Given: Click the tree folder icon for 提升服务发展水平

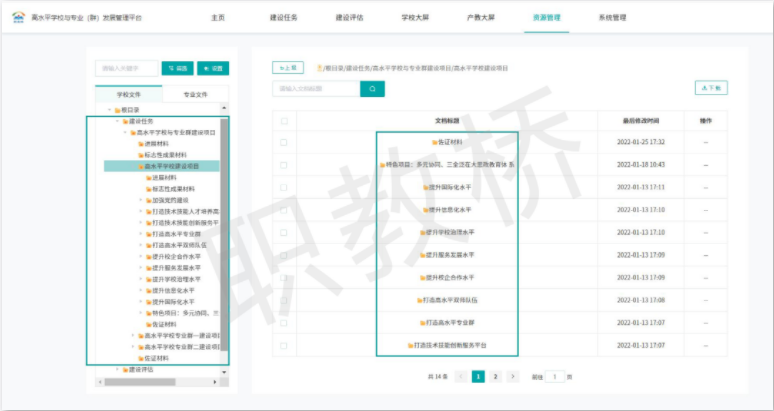Looking at the screenshot, I should point(149,268).
